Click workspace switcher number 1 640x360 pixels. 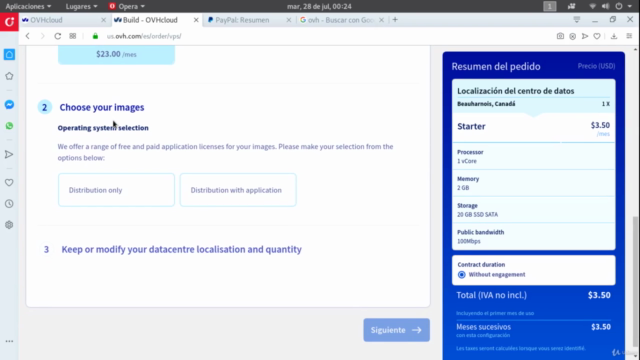tap(549, 6)
